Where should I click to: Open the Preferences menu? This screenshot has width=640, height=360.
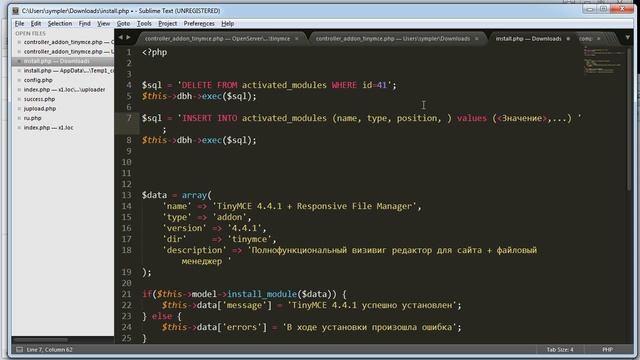pos(199,24)
